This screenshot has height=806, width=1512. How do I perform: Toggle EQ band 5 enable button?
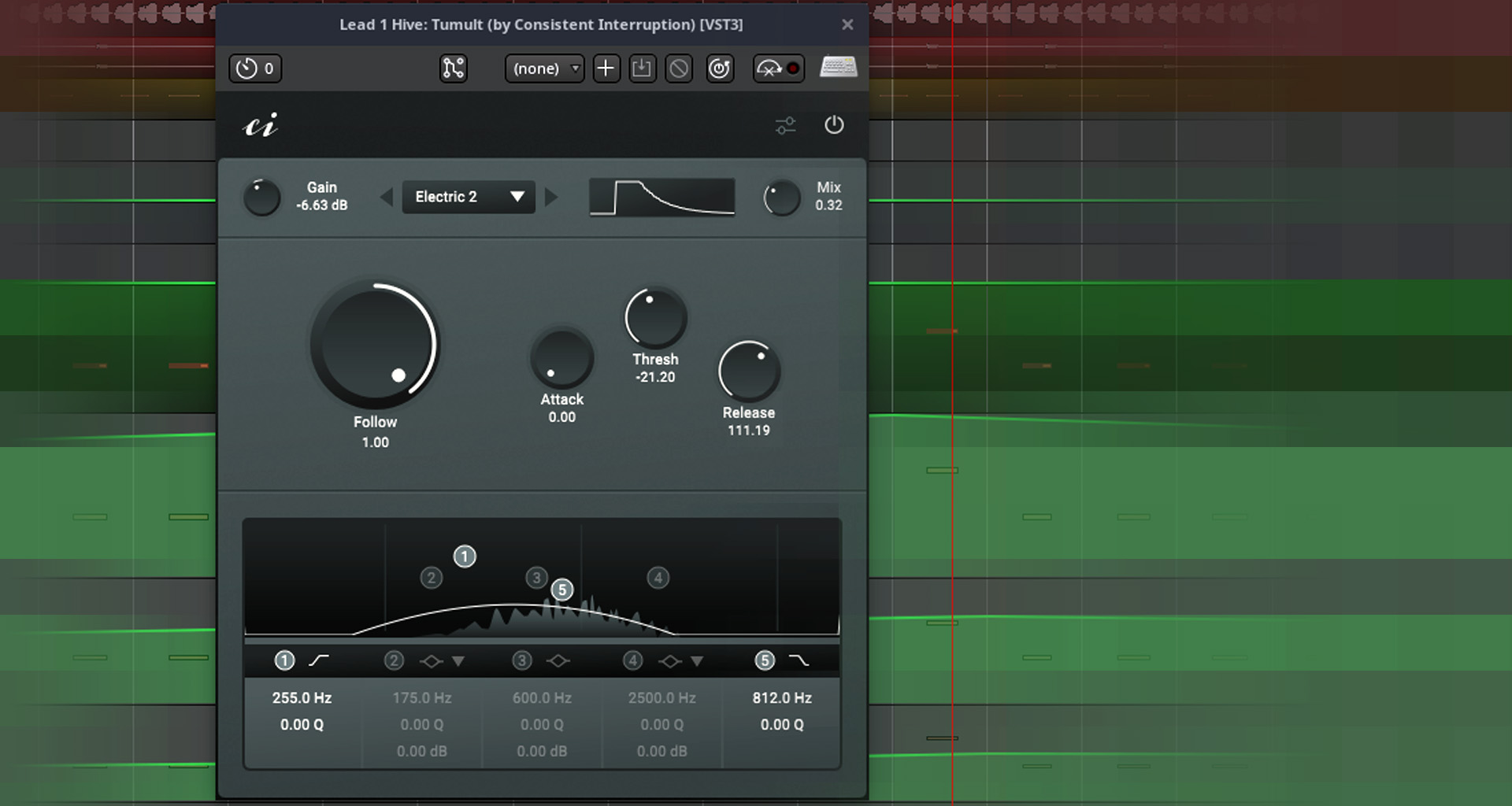click(x=764, y=660)
